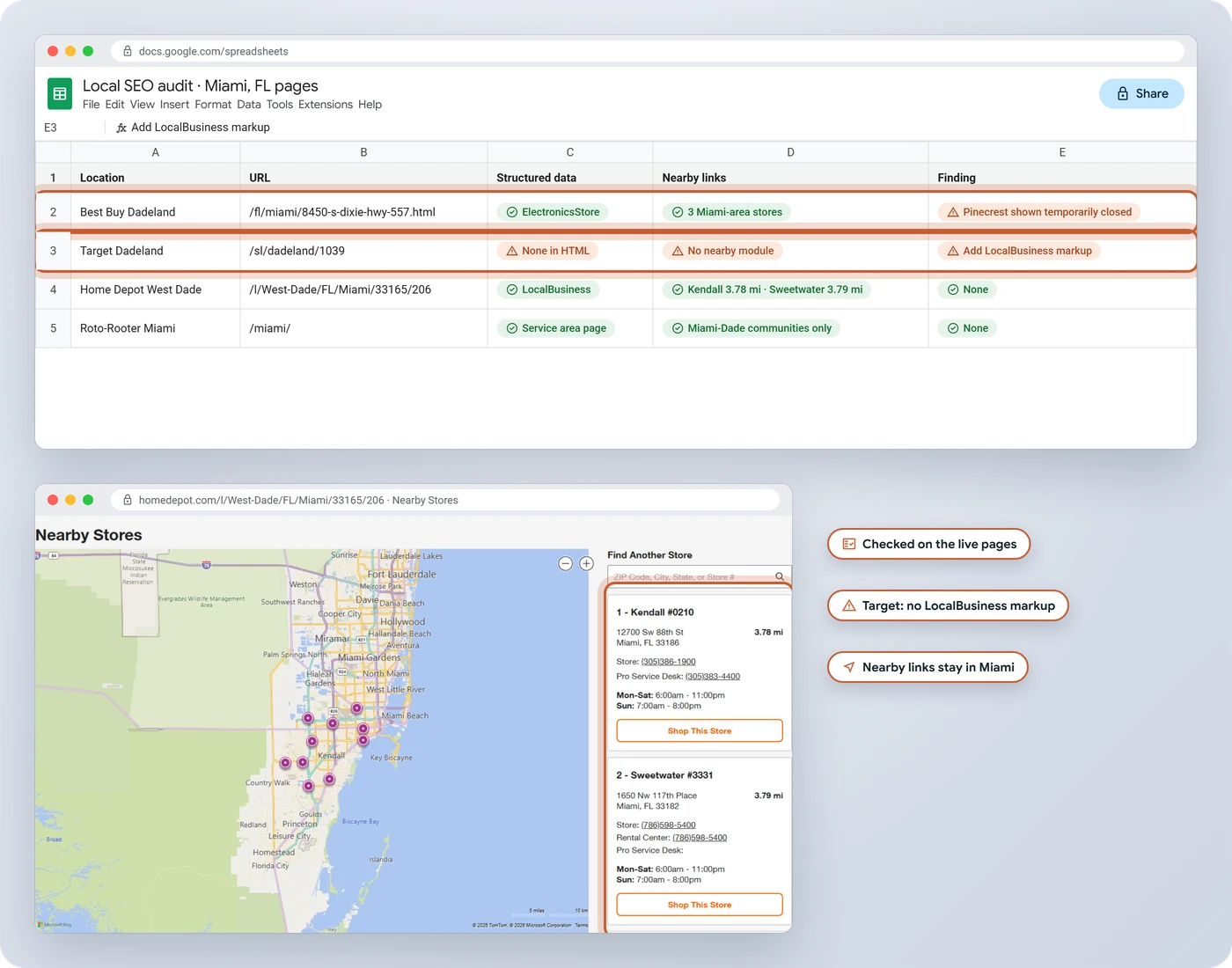Screen dimensions: 1232x968
Task: Click the lock icon in the Home Depot address bar
Action: [128, 500]
